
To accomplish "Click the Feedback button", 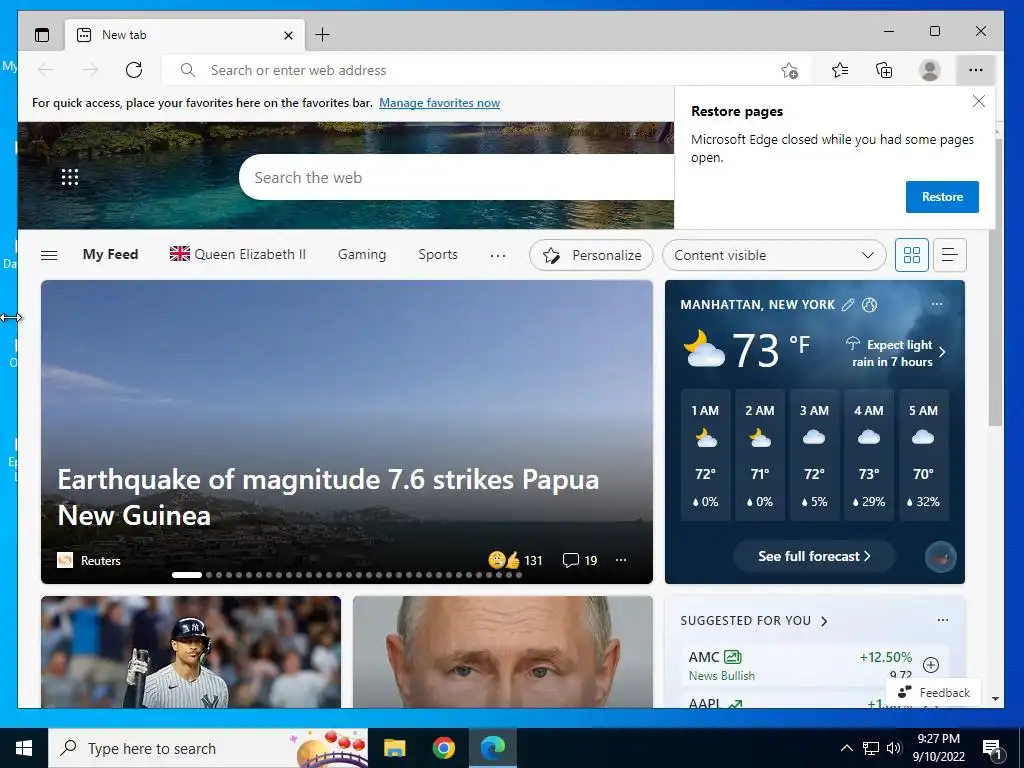I will coord(933,692).
